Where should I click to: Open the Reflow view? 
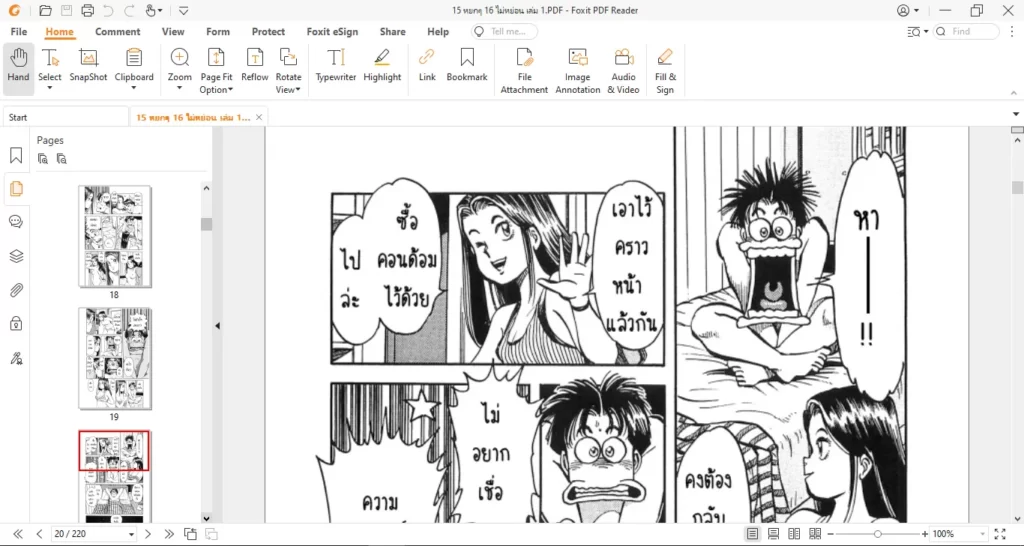point(255,65)
